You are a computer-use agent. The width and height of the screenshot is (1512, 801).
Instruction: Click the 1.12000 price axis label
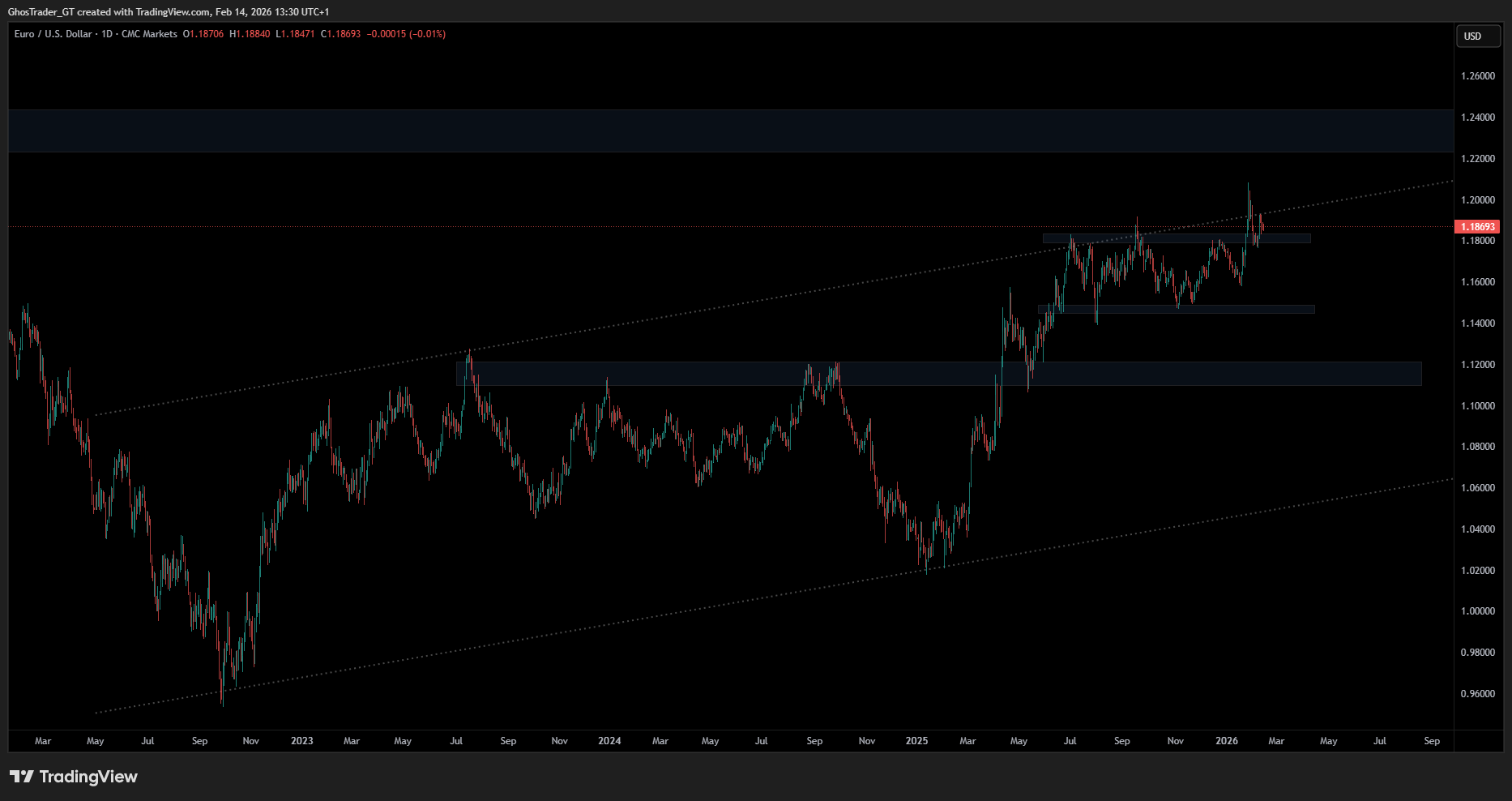(1478, 365)
